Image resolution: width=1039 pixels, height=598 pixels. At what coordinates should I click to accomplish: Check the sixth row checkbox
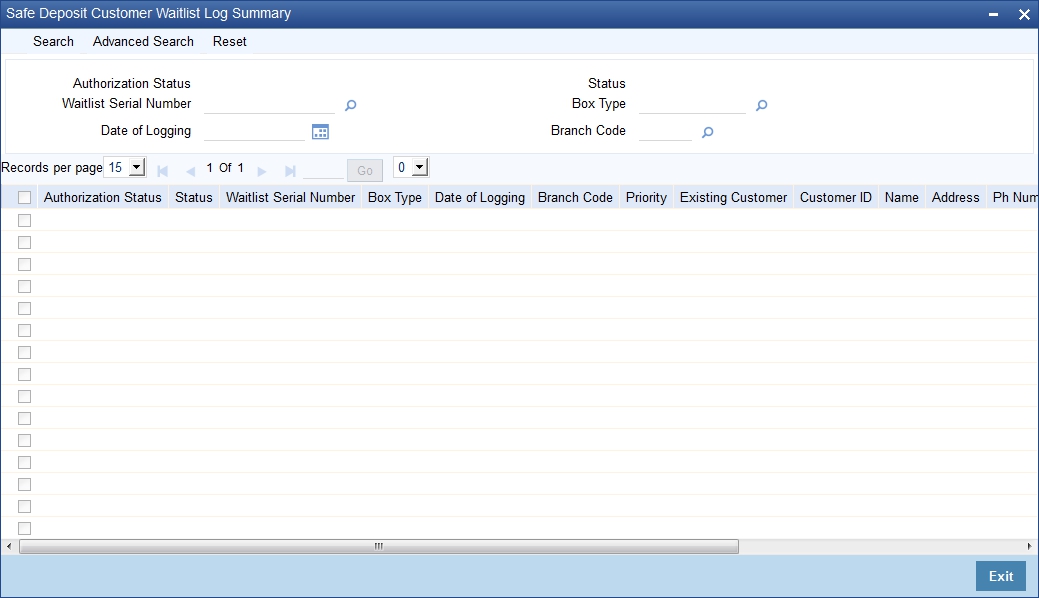pos(25,330)
